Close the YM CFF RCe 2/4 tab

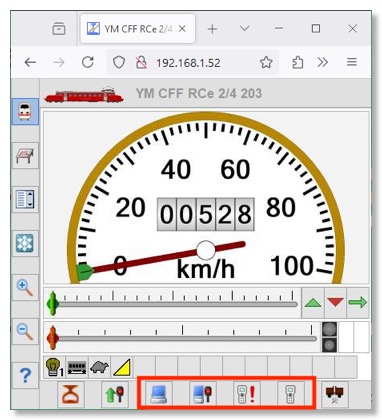pos(182,29)
